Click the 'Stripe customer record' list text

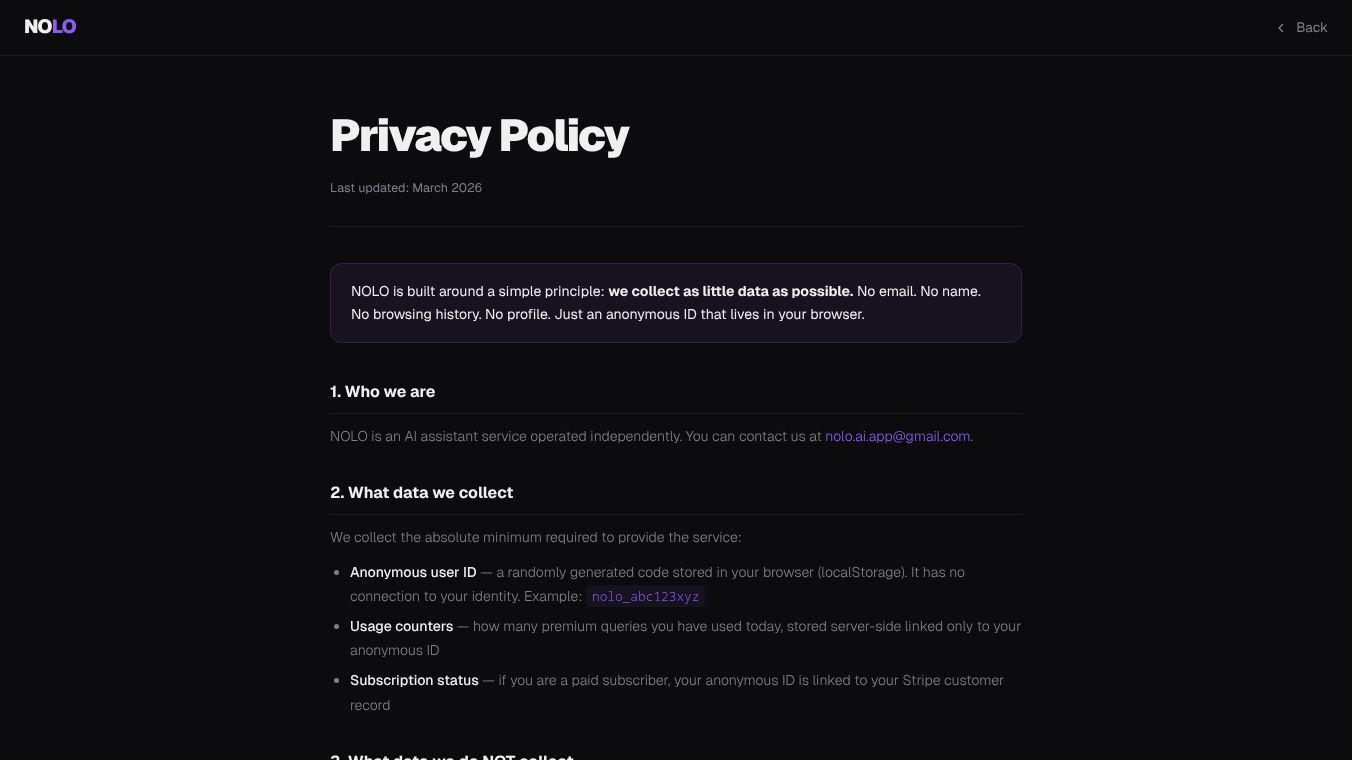click(x=677, y=692)
